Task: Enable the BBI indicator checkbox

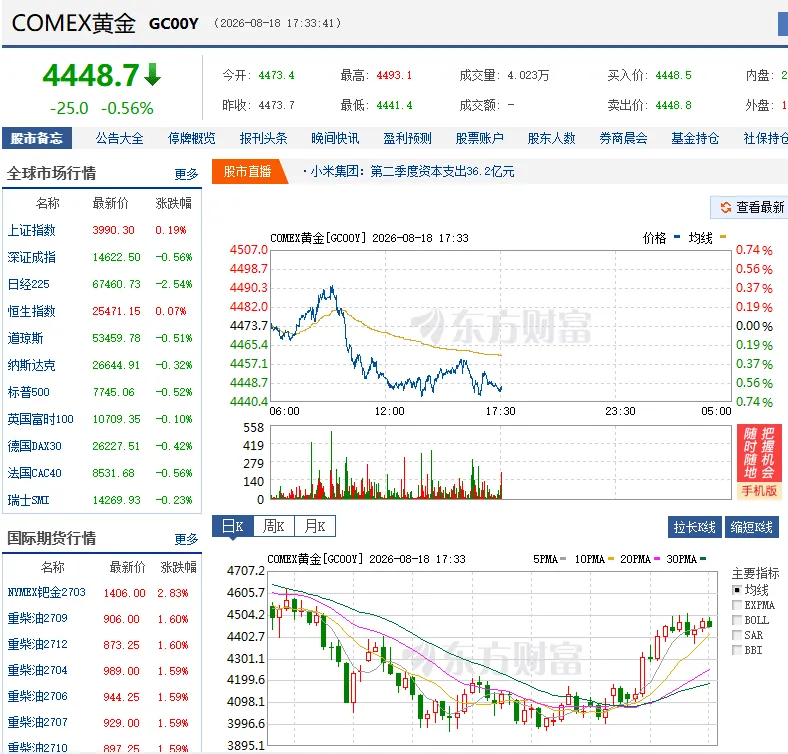Action: click(737, 650)
